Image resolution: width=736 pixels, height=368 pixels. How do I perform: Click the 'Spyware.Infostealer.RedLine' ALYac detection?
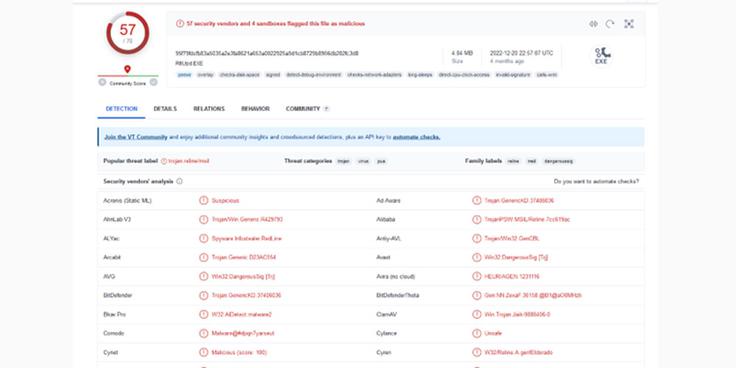point(247,238)
